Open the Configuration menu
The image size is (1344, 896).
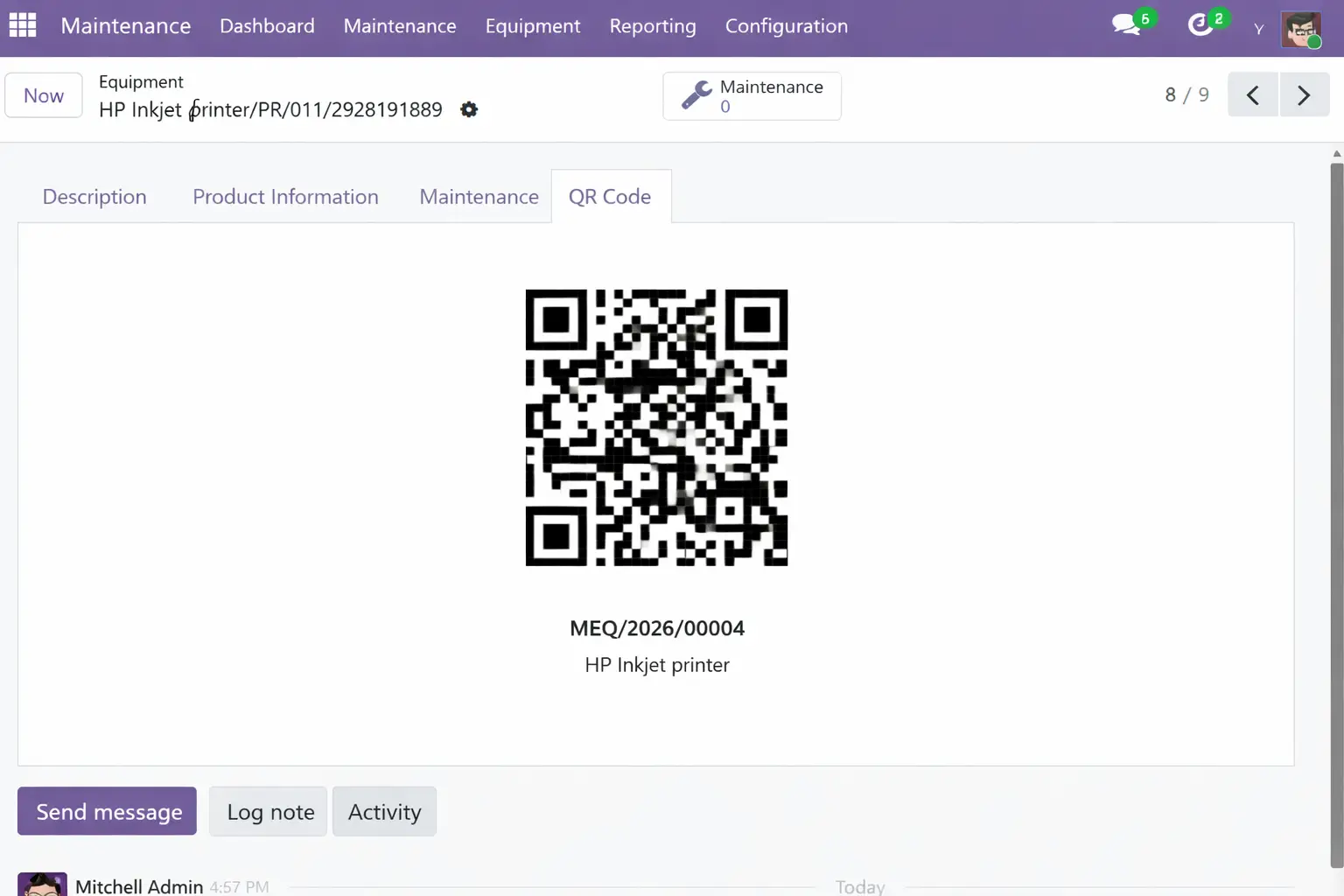point(786,26)
